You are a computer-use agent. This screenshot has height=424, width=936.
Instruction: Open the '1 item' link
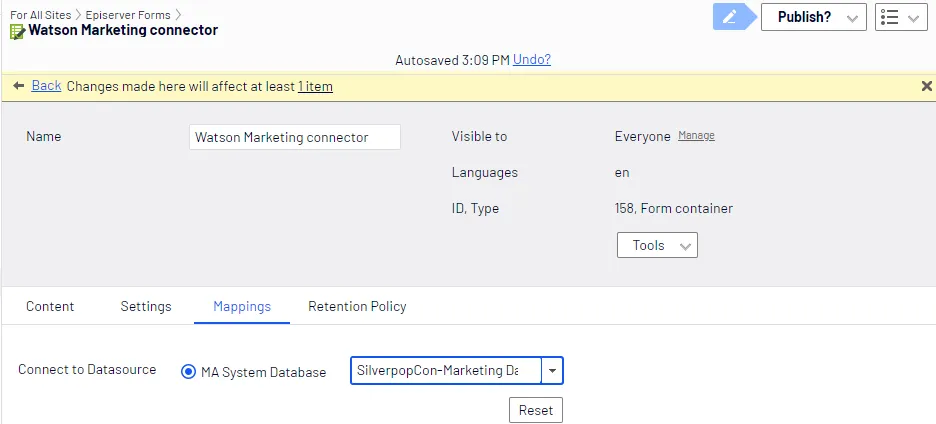click(315, 87)
